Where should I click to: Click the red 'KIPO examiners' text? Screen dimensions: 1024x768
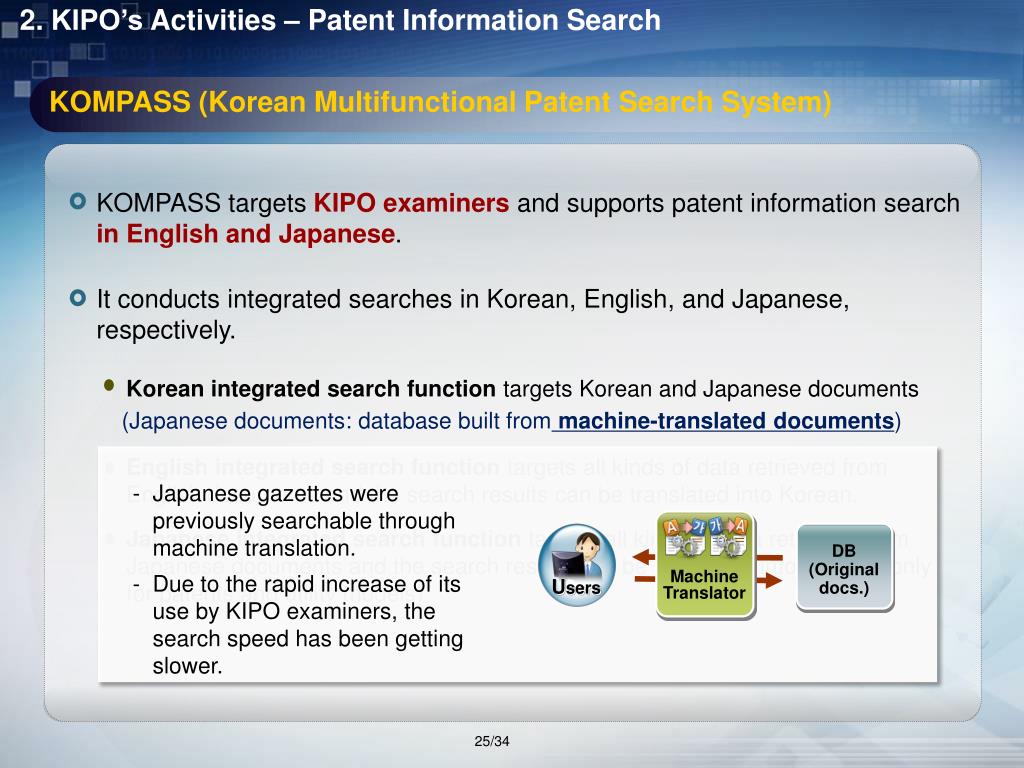(x=411, y=203)
